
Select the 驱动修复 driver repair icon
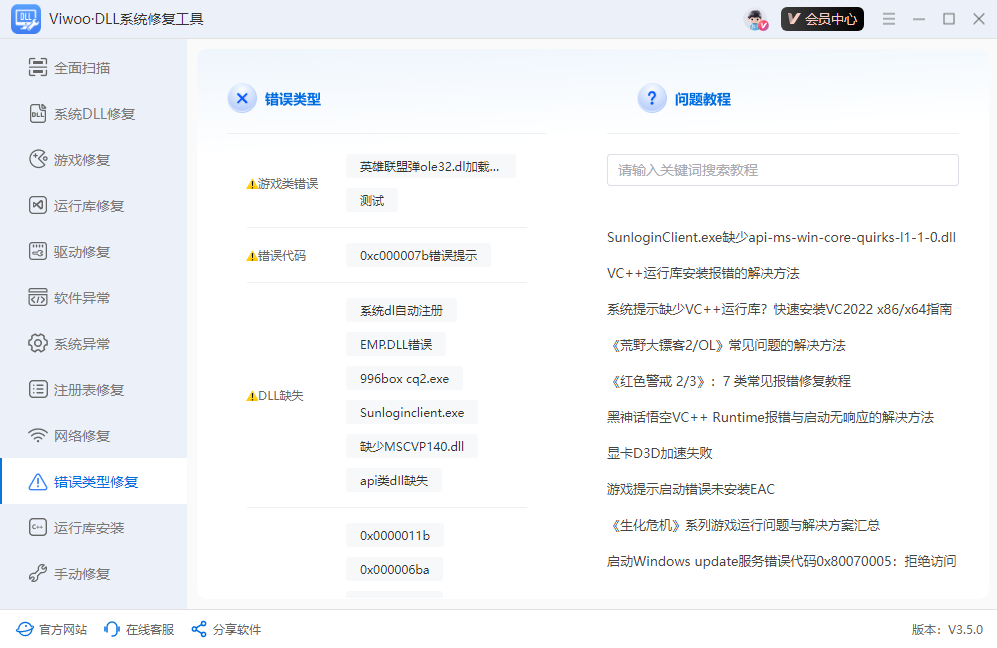click(x=37, y=251)
